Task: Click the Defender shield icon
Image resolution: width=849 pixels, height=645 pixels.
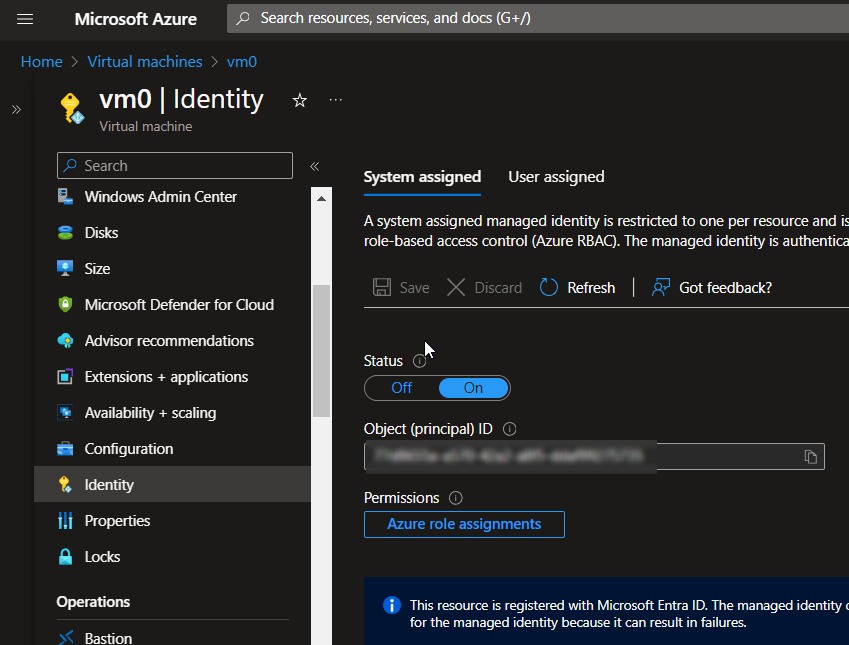Action: [x=66, y=304]
